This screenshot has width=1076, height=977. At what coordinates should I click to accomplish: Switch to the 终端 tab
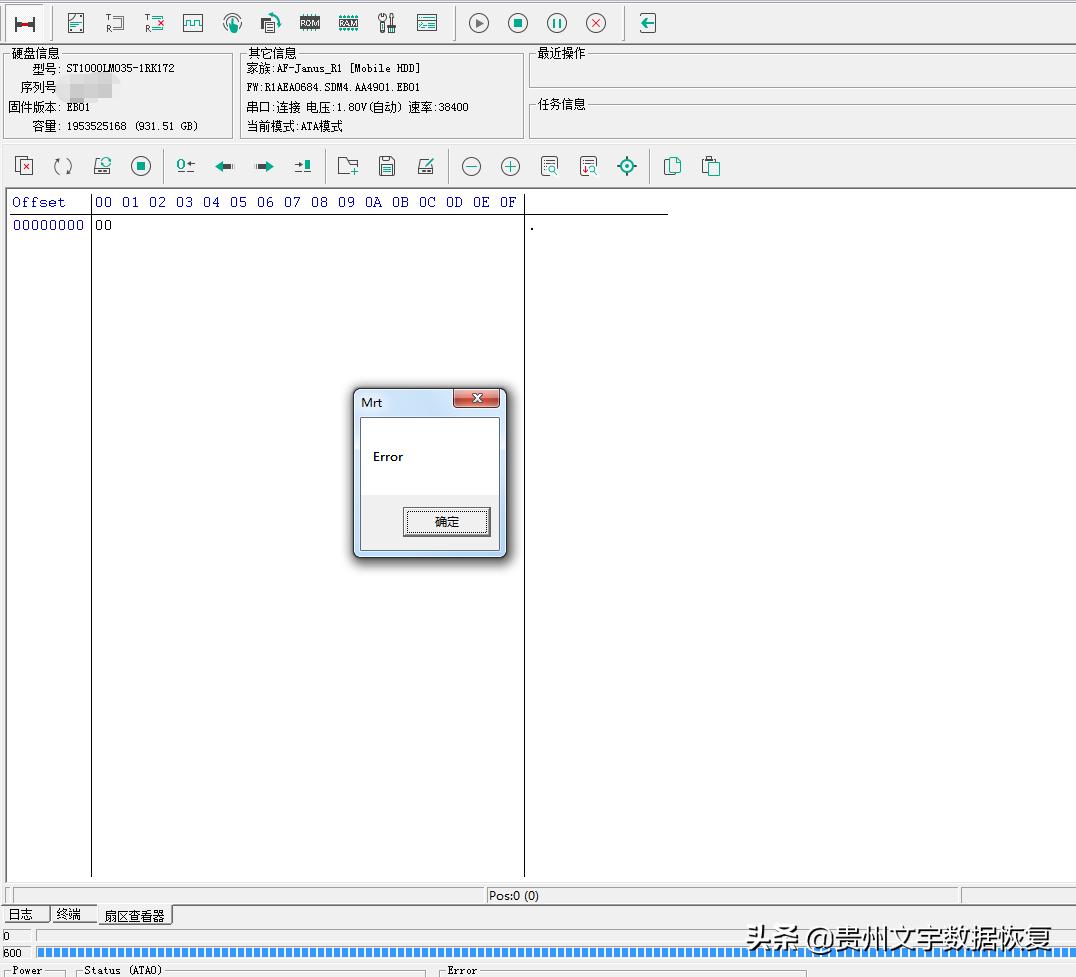click(69, 914)
